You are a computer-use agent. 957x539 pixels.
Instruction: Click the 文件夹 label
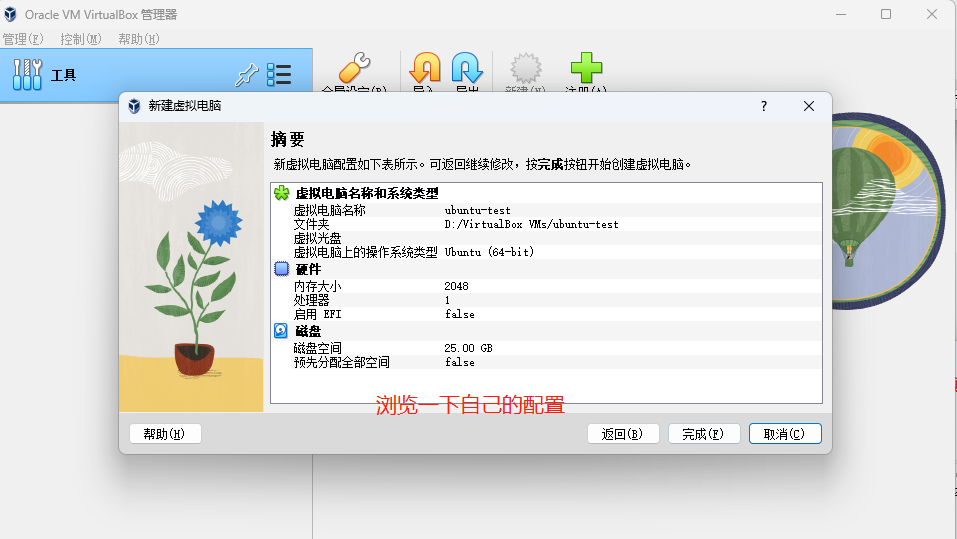tap(311, 225)
